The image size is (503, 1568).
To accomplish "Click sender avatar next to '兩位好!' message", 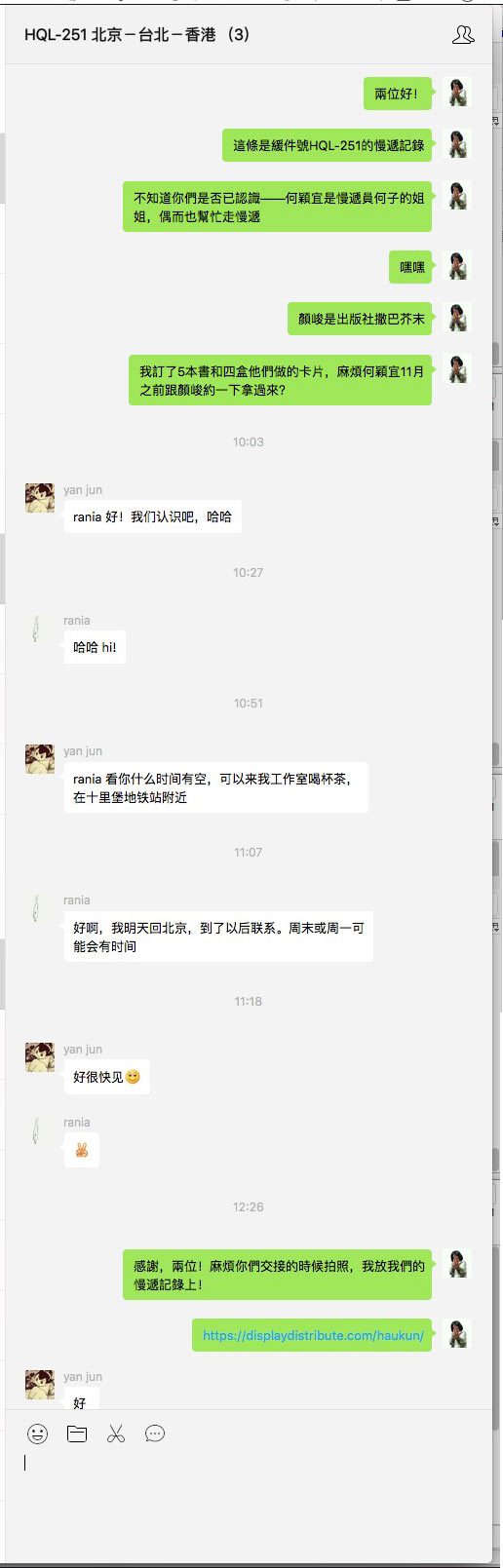I will 457,93.
